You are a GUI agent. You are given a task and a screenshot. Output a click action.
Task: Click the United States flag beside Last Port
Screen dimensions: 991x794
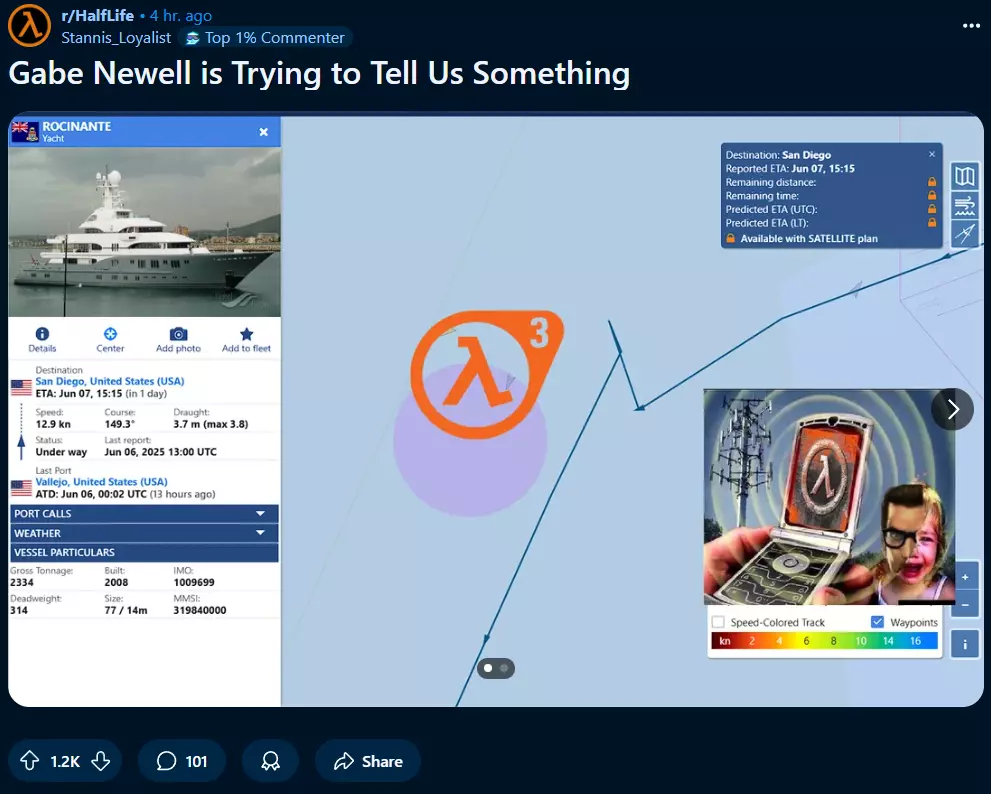click(x=21, y=488)
